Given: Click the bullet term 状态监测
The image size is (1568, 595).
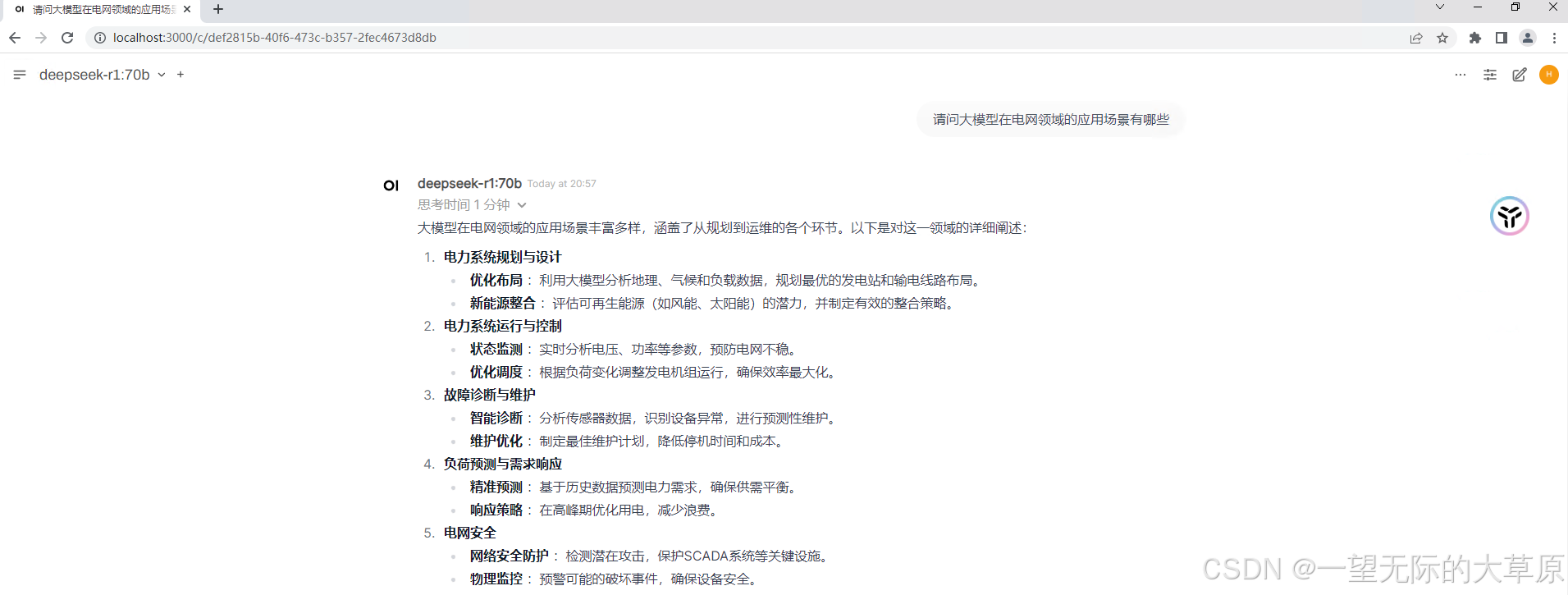Looking at the screenshot, I should [496, 350].
